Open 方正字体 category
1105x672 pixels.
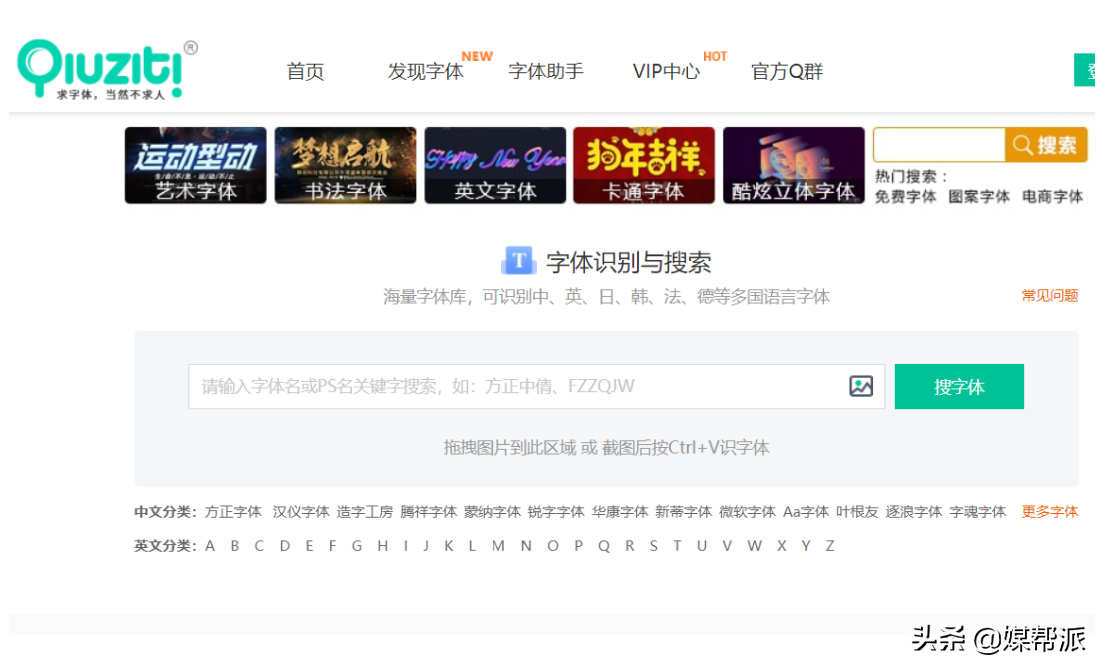pyautogui.click(x=233, y=512)
